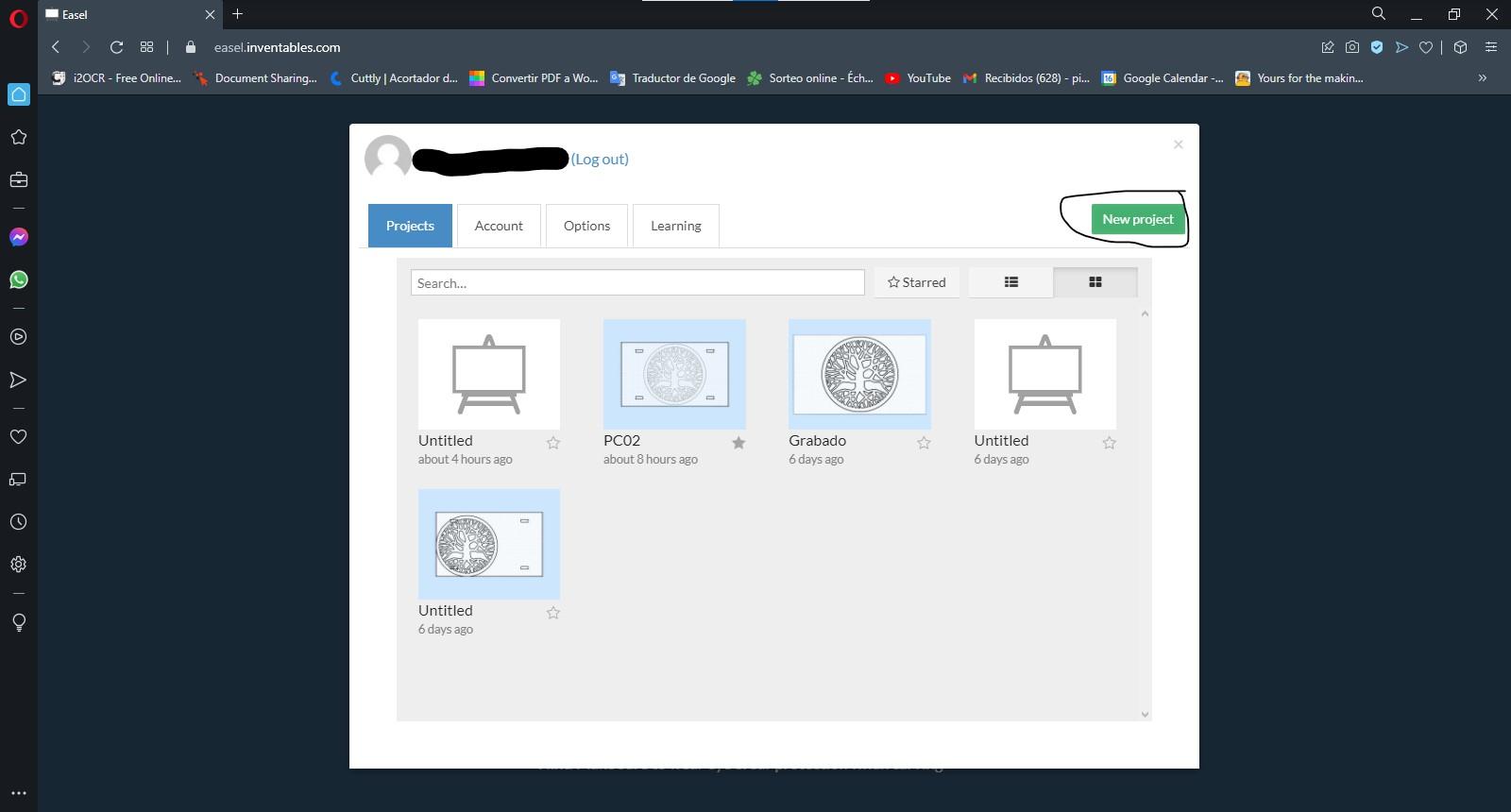
Task: Open history clock icon in sidebar
Action: [x=18, y=522]
